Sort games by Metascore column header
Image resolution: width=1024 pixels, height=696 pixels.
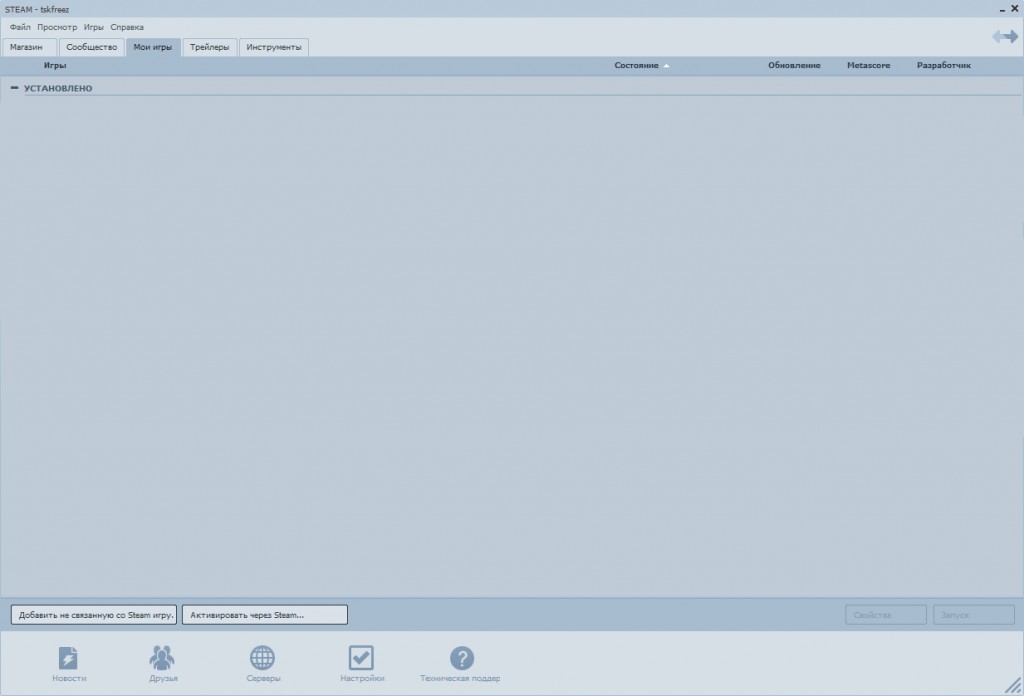(x=868, y=65)
